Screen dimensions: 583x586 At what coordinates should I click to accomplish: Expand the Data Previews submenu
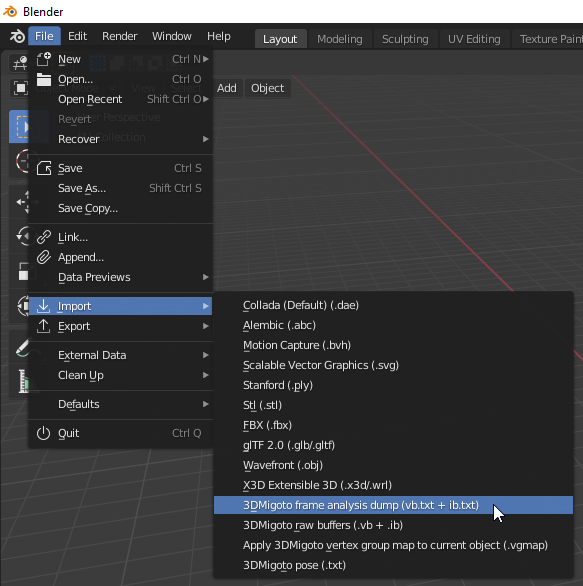point(206,277)
